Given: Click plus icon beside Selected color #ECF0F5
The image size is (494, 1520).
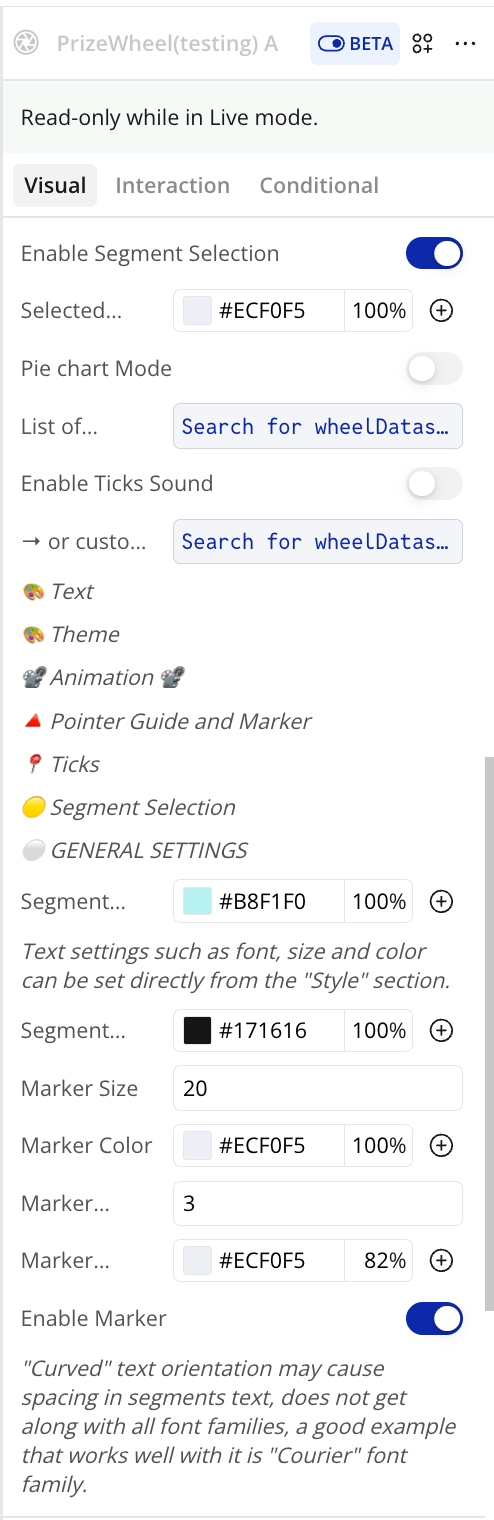Looking at the screenshot, I should tap(441, 311).
